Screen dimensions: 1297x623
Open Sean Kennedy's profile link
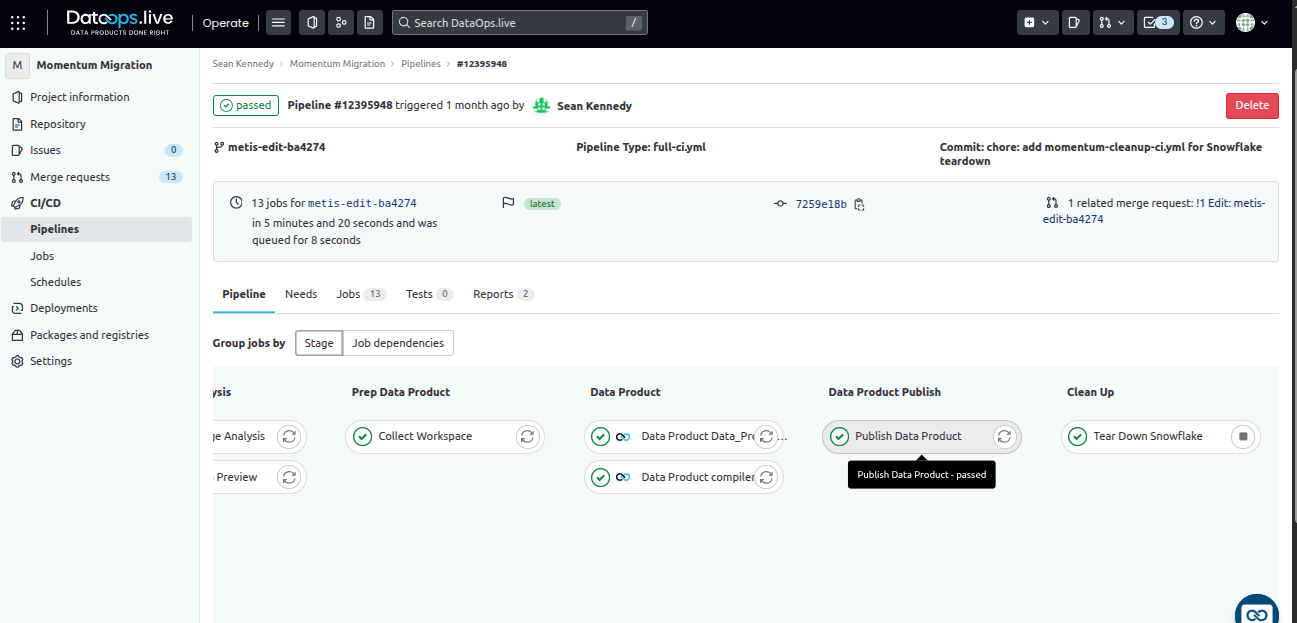594,106
